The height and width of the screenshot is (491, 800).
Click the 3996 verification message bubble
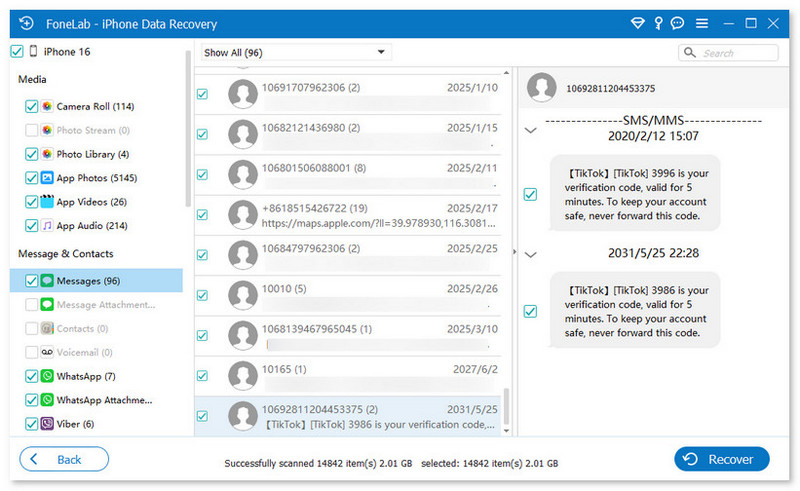635,194
